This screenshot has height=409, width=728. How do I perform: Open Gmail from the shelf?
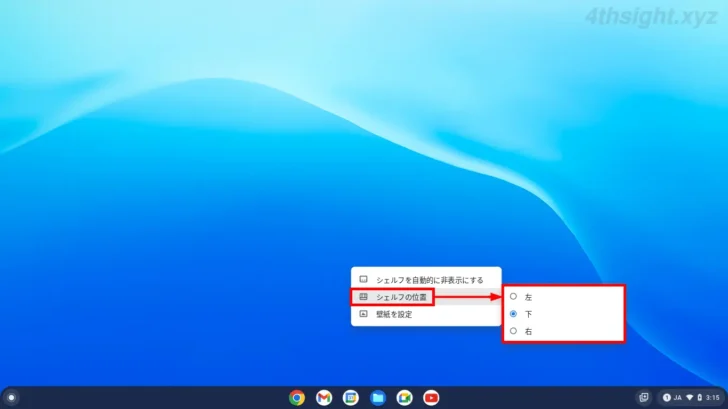click(x=324, y=398)
